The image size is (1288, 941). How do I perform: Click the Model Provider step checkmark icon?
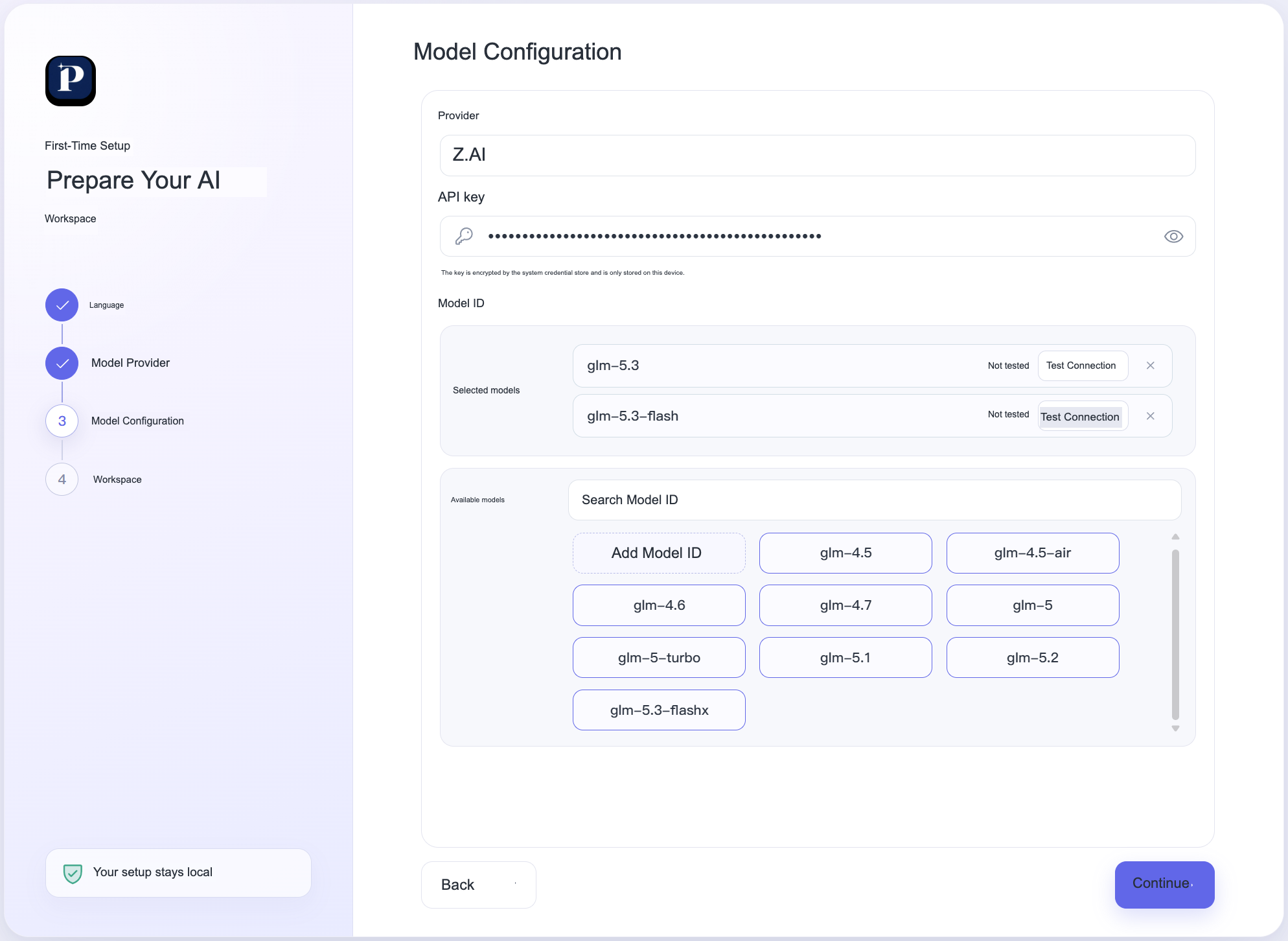coord(62,364)
